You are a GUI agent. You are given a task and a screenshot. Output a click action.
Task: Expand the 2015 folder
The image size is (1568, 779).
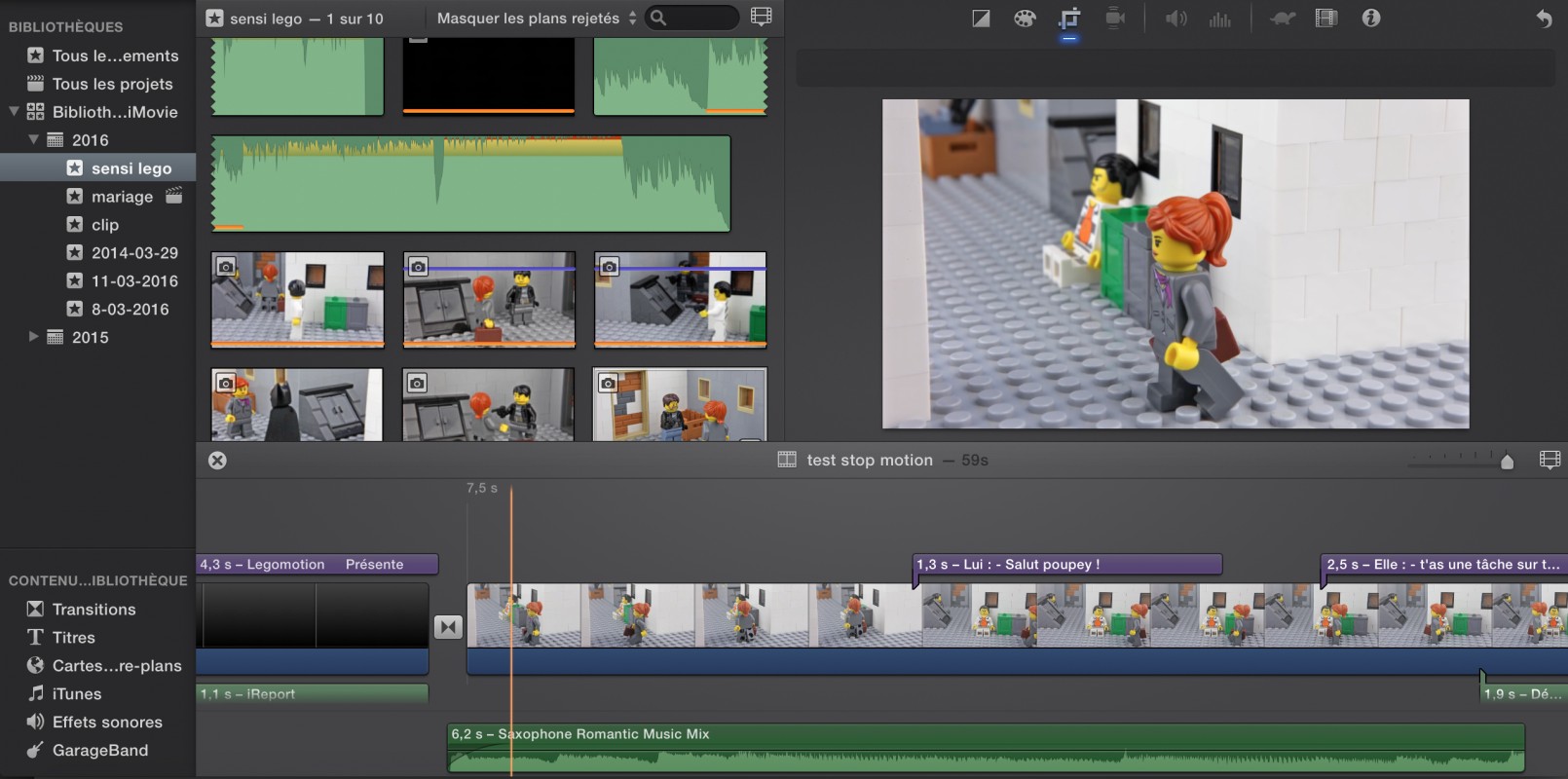click(x=33, y=337)
